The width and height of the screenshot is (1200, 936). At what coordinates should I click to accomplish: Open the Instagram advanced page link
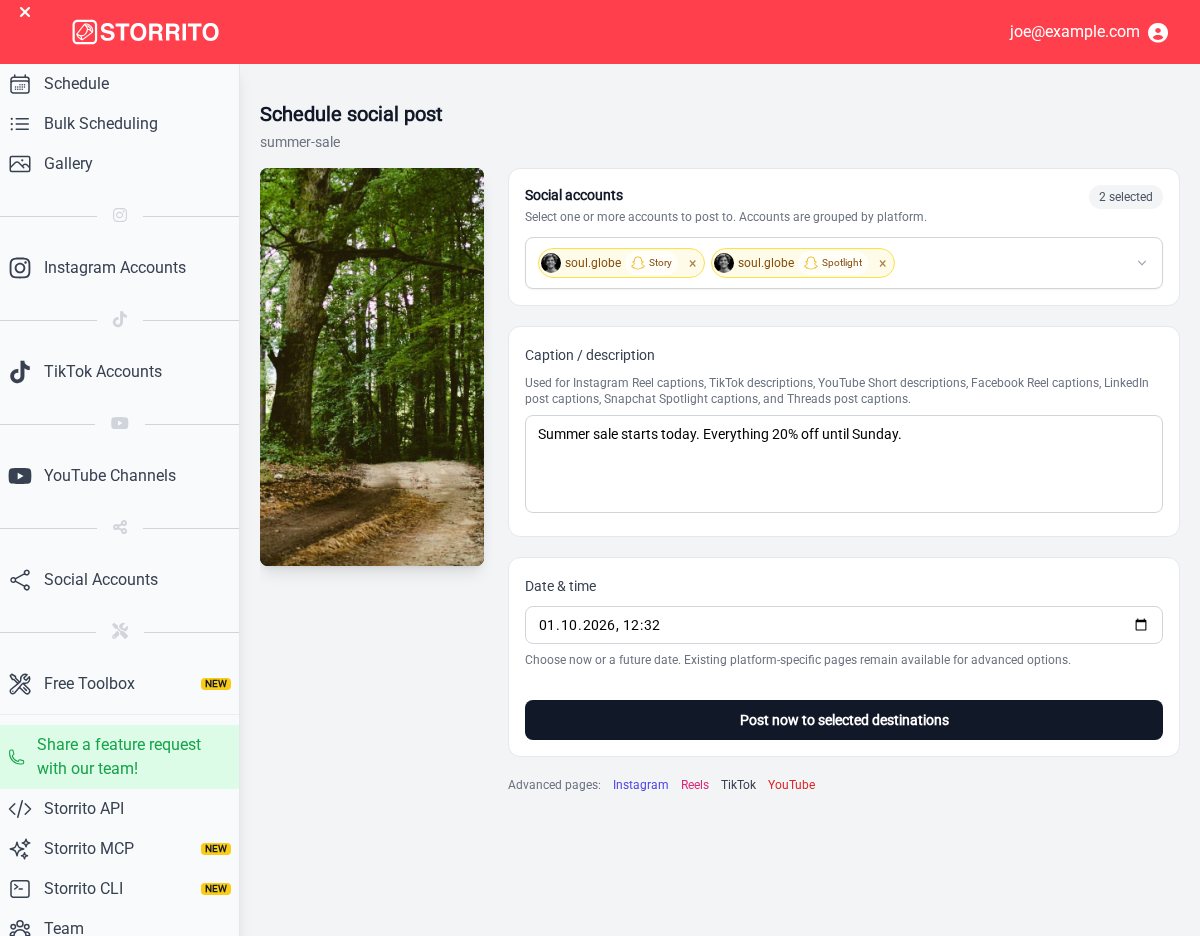pyautogui.click(x=641, y=785)
